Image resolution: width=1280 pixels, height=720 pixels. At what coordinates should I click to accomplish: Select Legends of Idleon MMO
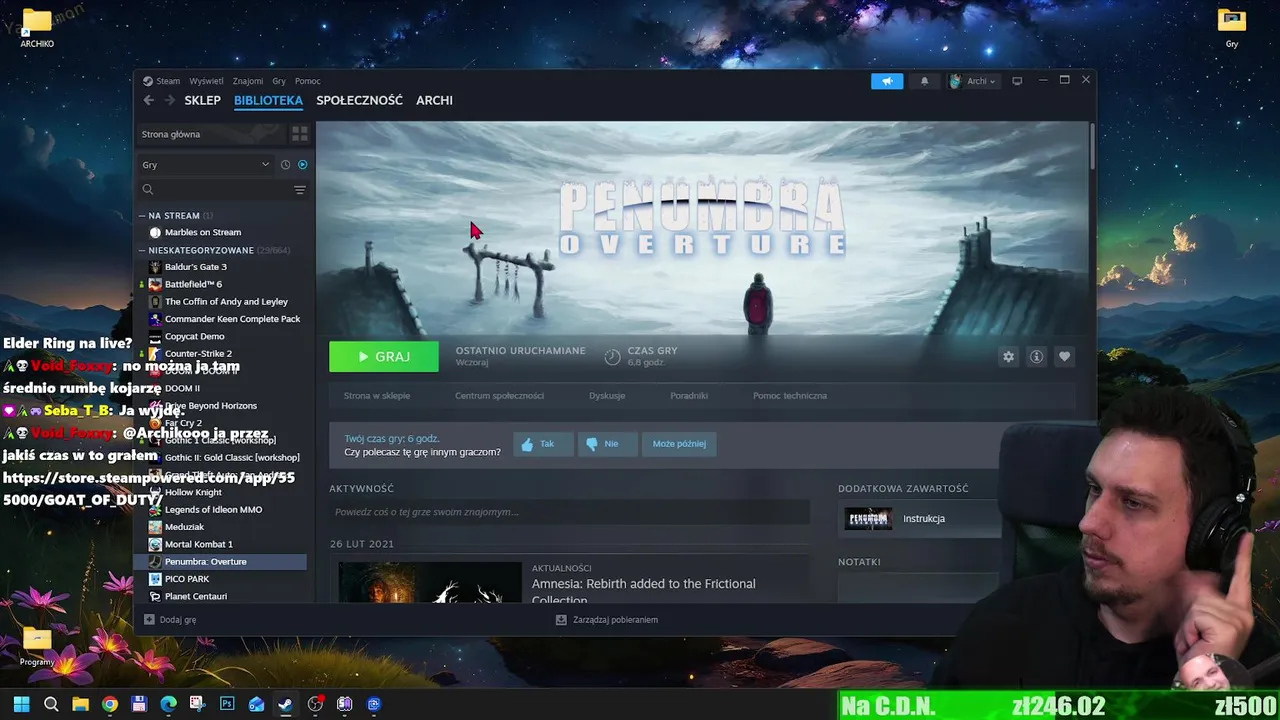pyautogui.click(x=213, y=510)
